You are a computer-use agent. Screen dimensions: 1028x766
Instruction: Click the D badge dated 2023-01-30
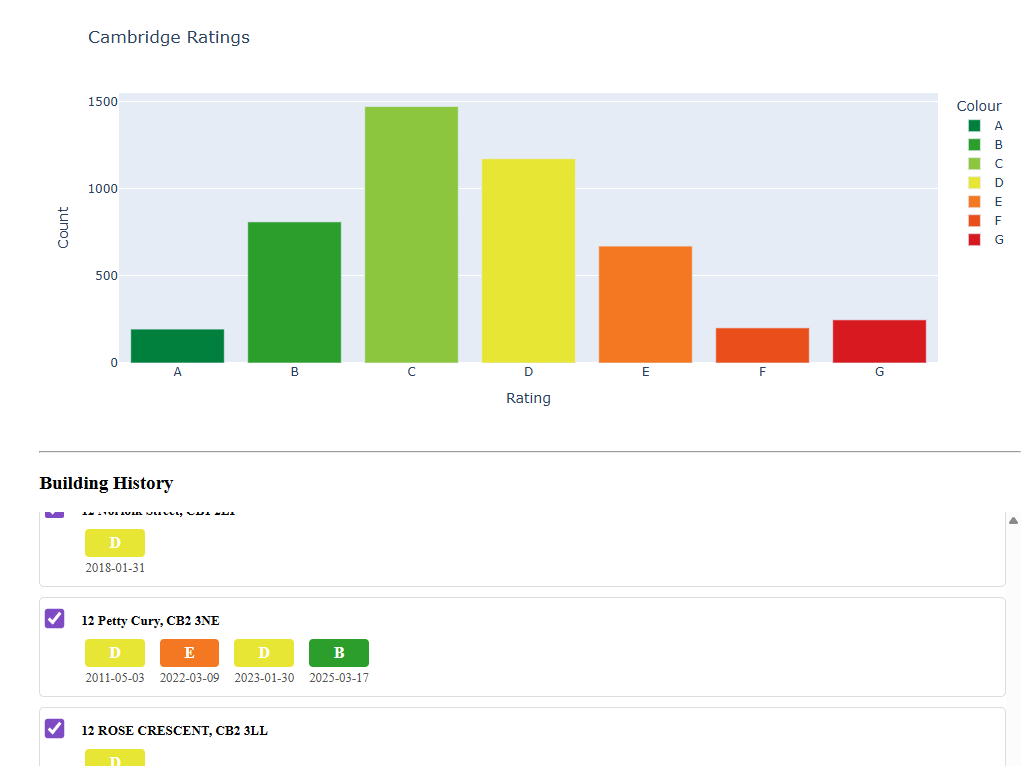263,652
